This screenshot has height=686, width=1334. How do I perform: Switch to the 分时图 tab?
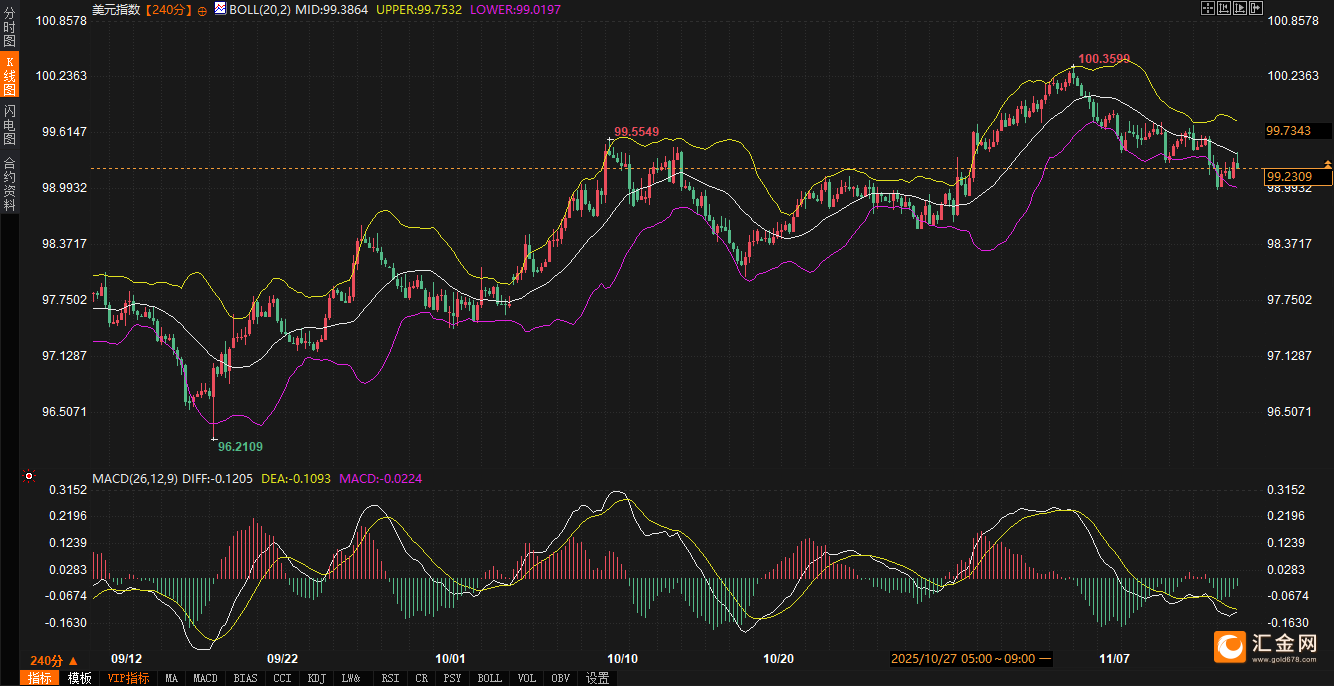tap(9, 28)
